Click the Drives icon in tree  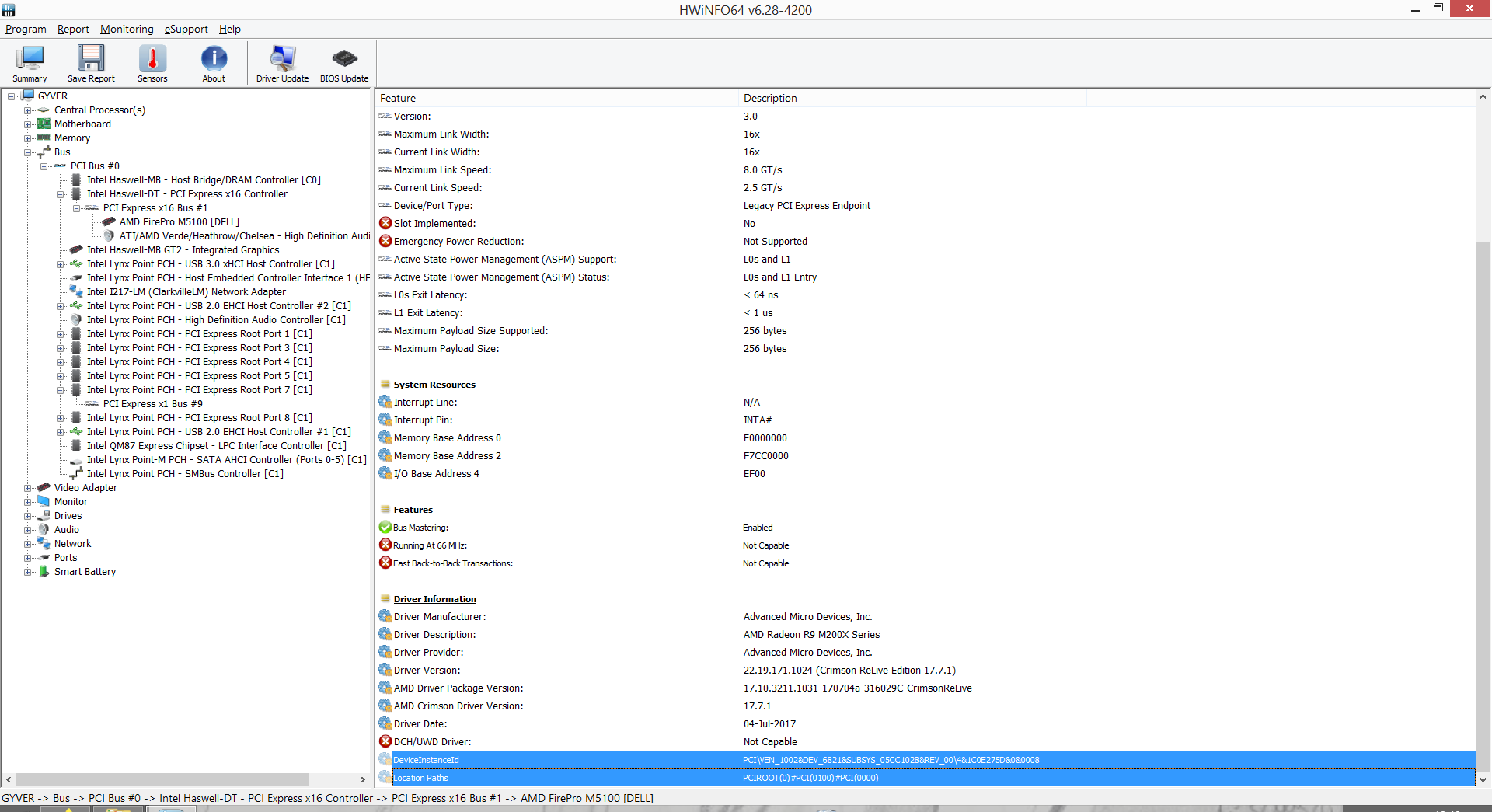(44, 515)
